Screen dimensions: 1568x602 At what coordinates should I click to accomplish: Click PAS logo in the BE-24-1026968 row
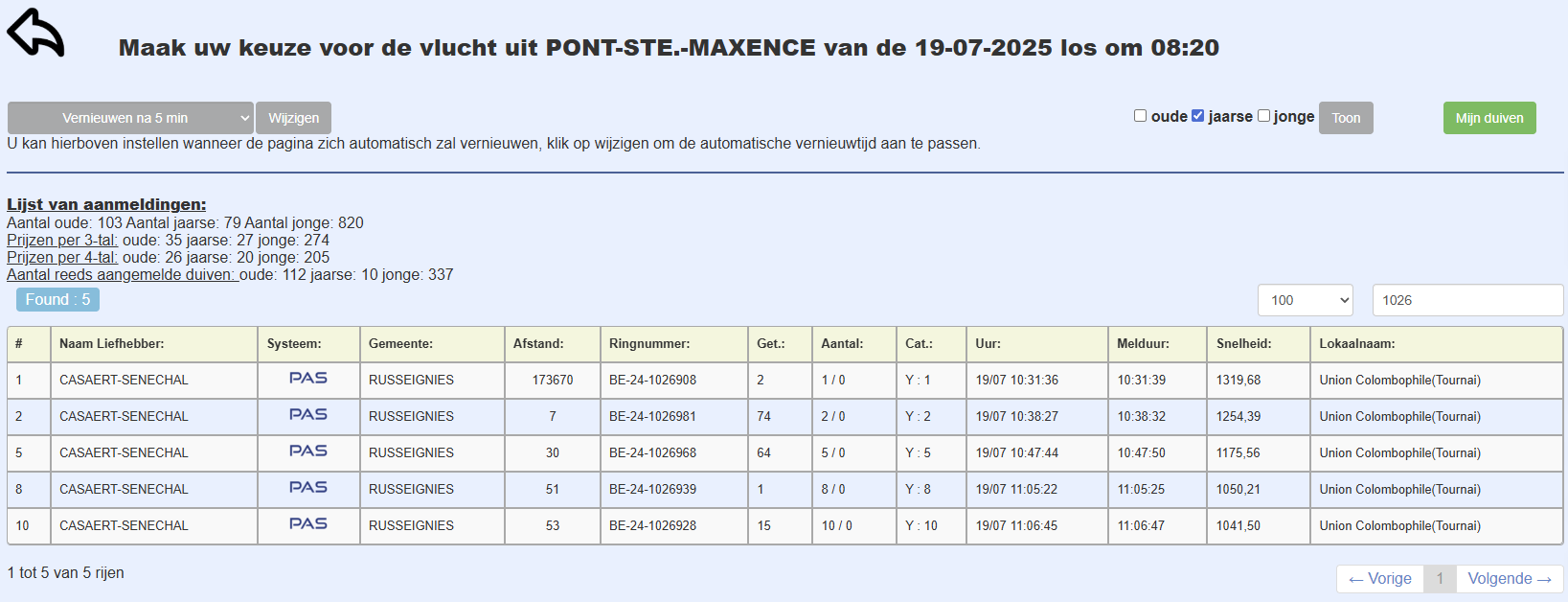click(x=308, y=451)
